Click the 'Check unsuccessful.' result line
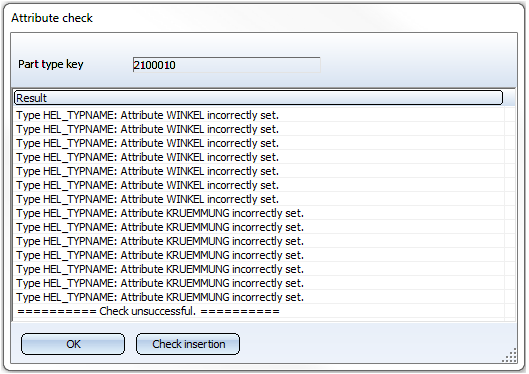 259,311
